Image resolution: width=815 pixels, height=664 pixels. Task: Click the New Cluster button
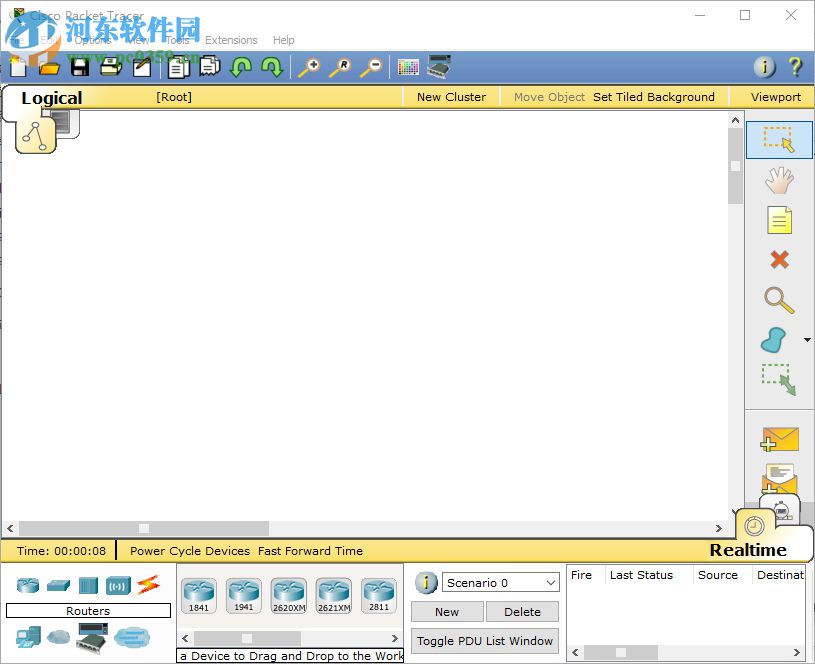click(451, 97)
